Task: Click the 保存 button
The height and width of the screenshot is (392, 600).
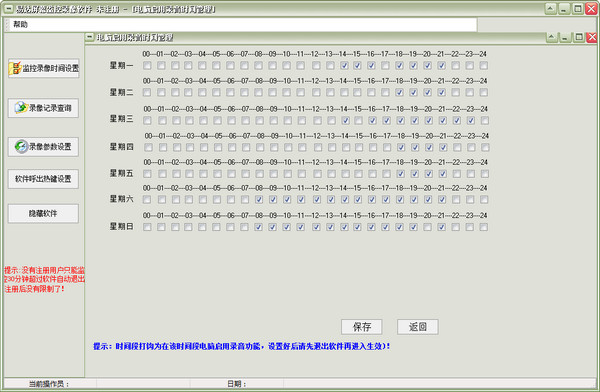Action: click(x=362, y=327)
